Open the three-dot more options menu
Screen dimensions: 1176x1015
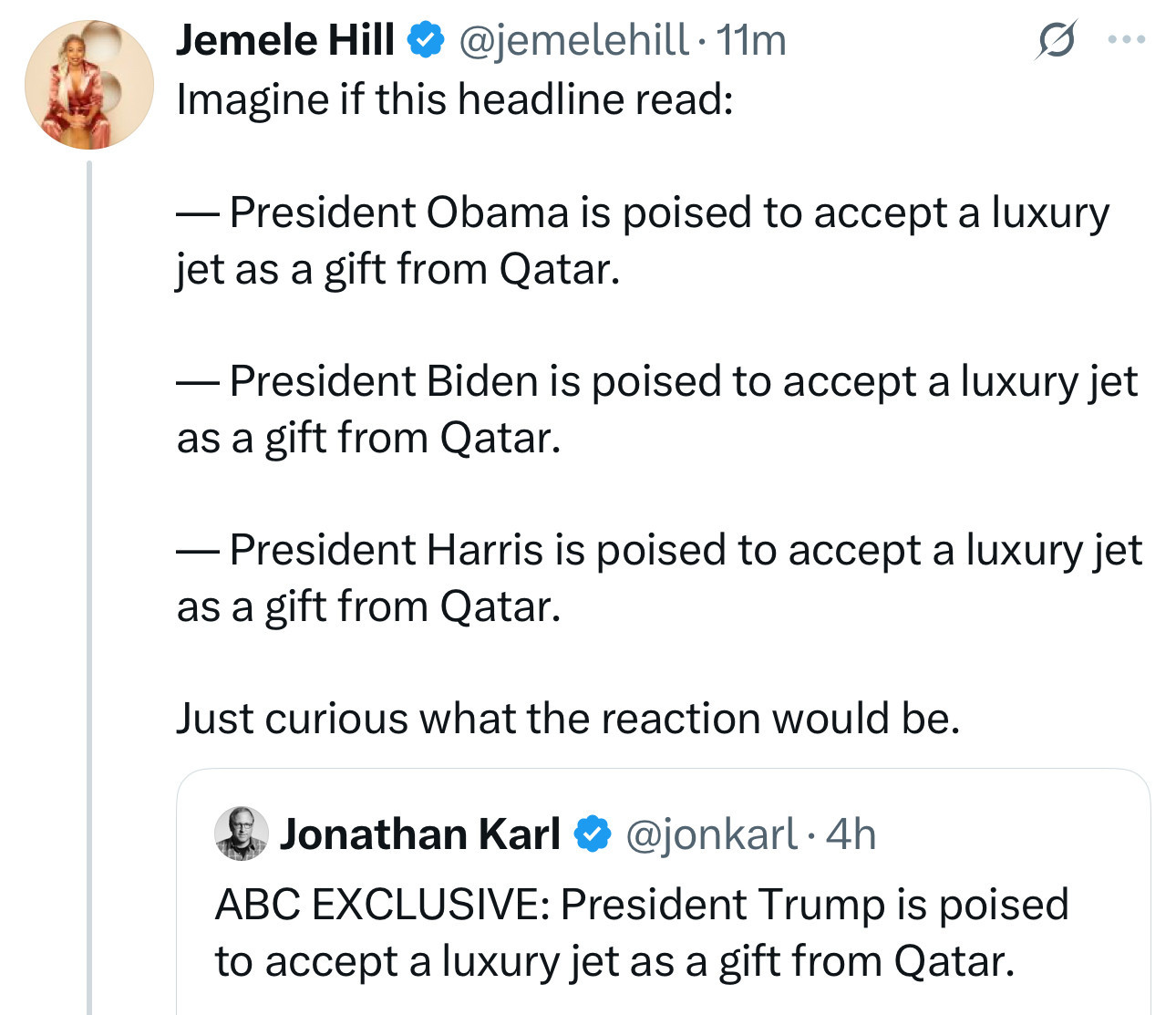click(1126, 40)
